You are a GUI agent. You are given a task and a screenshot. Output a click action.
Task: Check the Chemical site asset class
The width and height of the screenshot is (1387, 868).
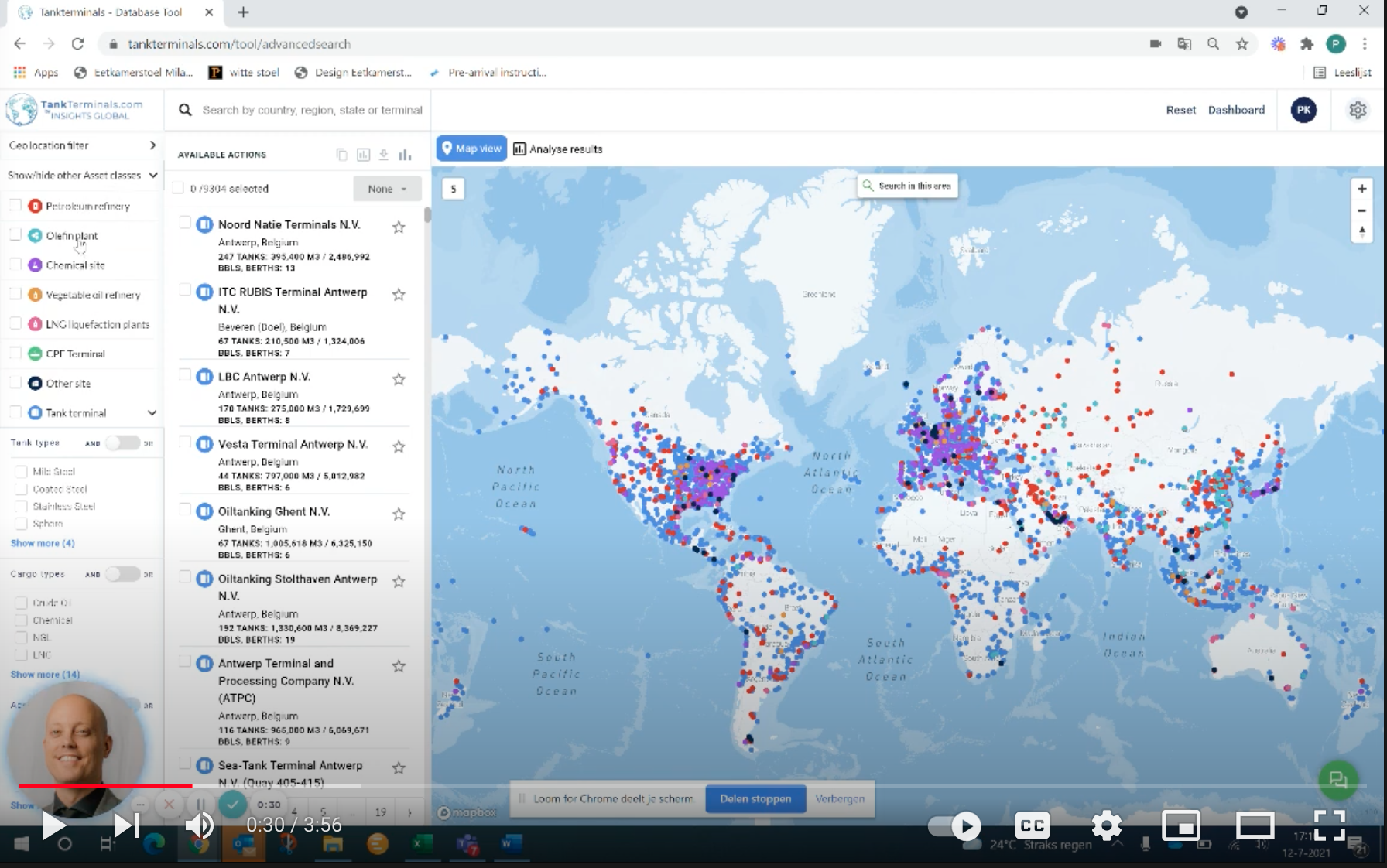15,265
